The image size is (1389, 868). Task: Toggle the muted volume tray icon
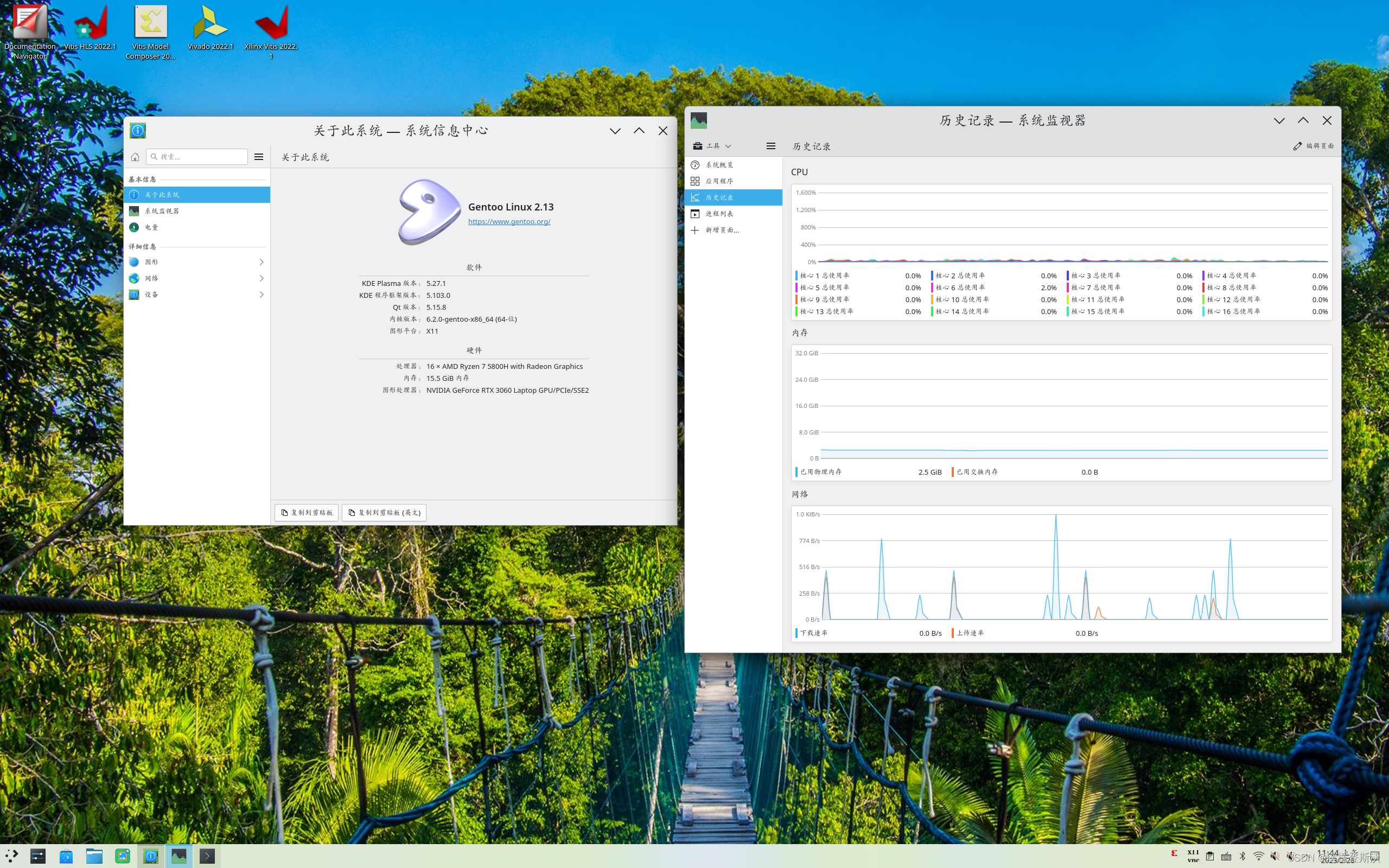1275,856
